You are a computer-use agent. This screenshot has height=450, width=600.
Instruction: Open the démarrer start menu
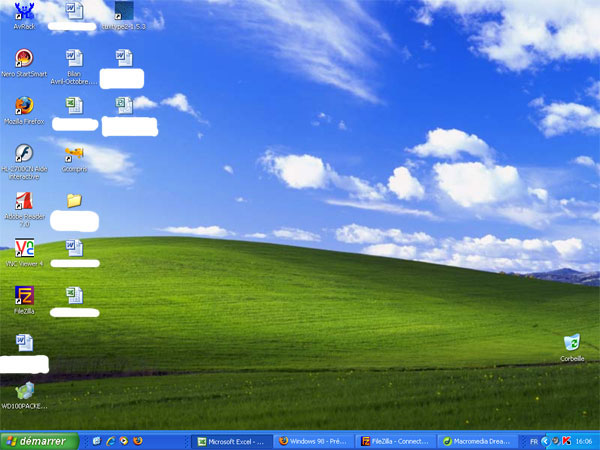39,441
